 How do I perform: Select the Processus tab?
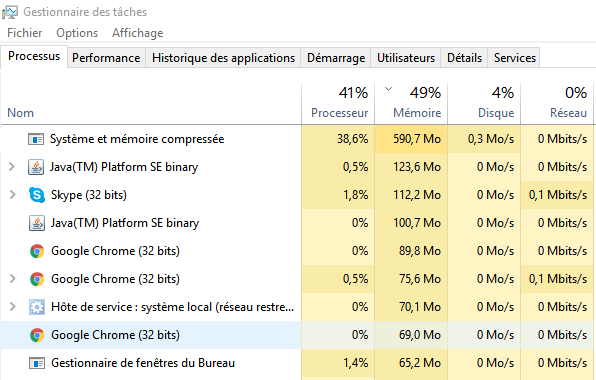tap(34, 57)
